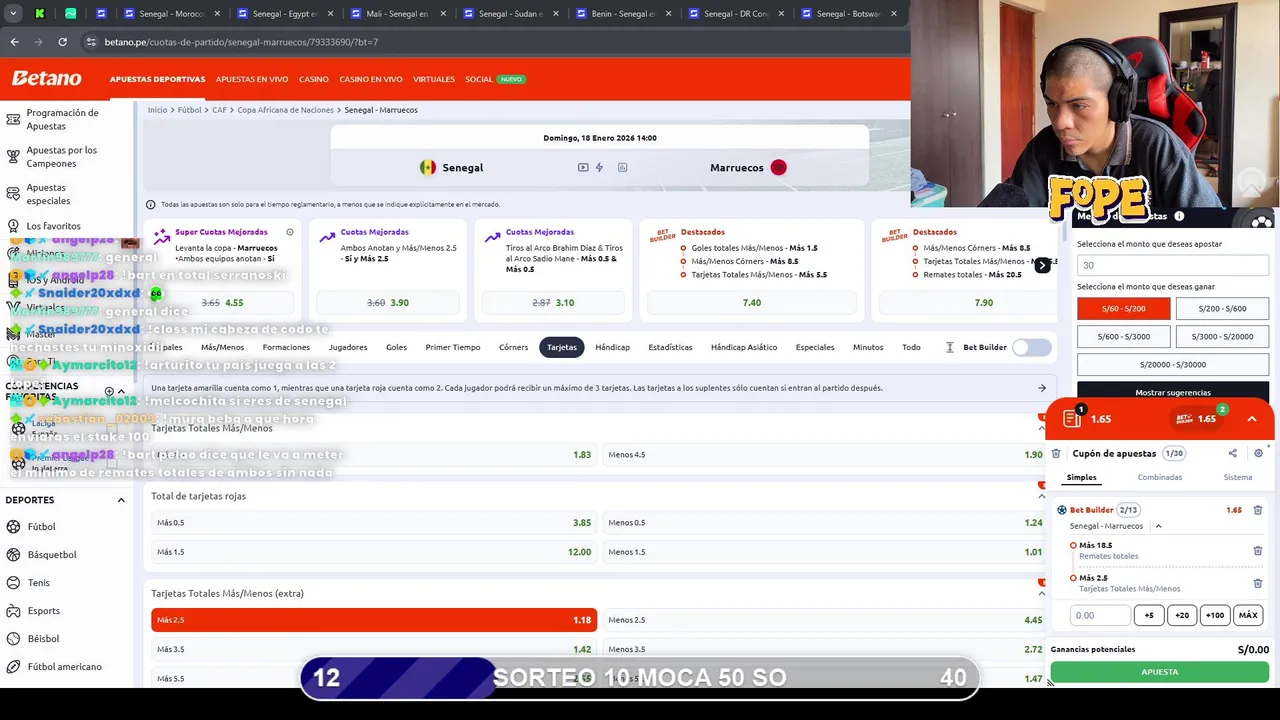Image resolution: width=1280 pixels, height=720 pixels.
Task: Clear the whole bet slip with trash icon
Action: click(1056, 453)
